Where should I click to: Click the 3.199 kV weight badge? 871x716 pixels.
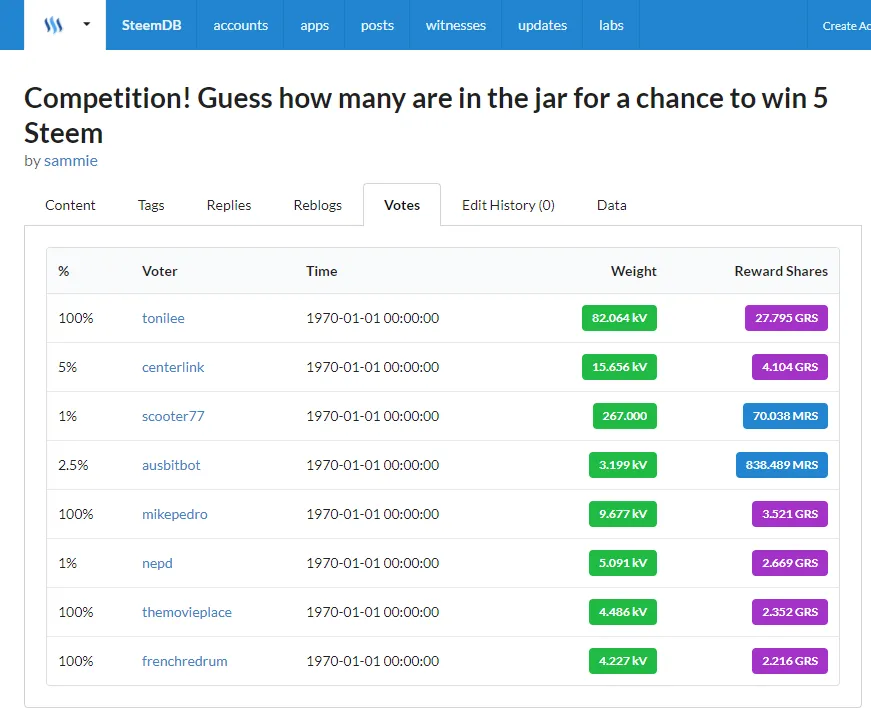pyautogui.click(x=623, y=465)
